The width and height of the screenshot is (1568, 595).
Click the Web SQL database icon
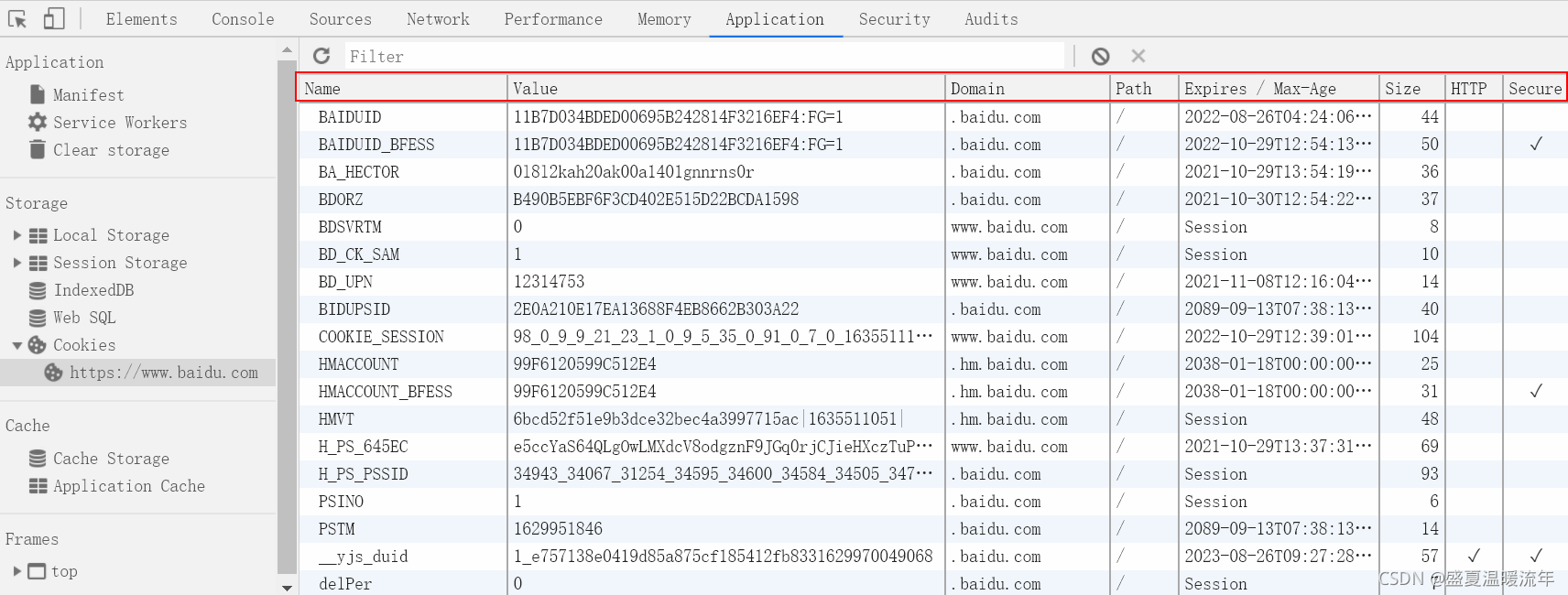(38, 318)
